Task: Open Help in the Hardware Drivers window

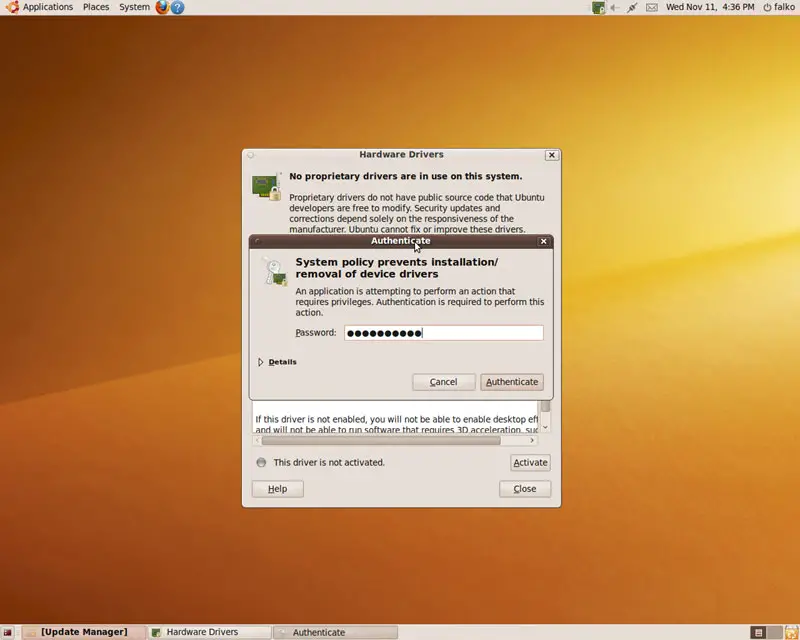Action: (278, 489)
